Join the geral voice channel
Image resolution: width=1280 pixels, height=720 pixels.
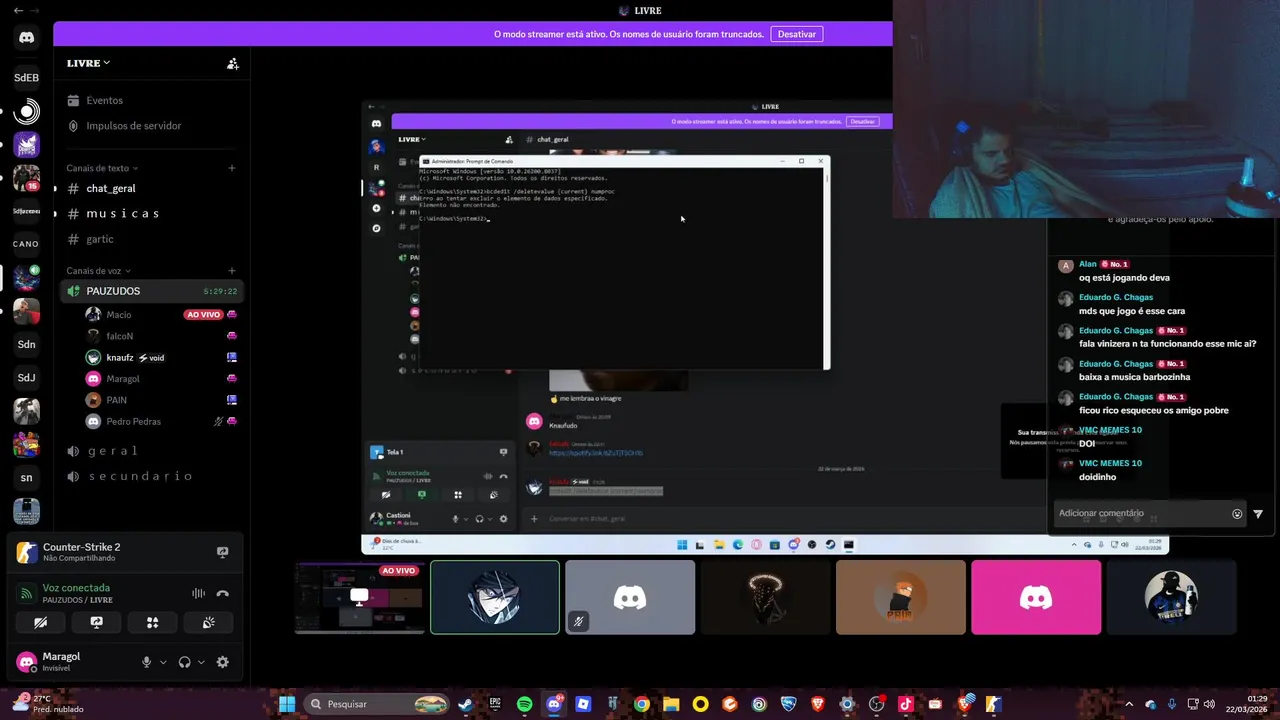[x=152, y=451]
